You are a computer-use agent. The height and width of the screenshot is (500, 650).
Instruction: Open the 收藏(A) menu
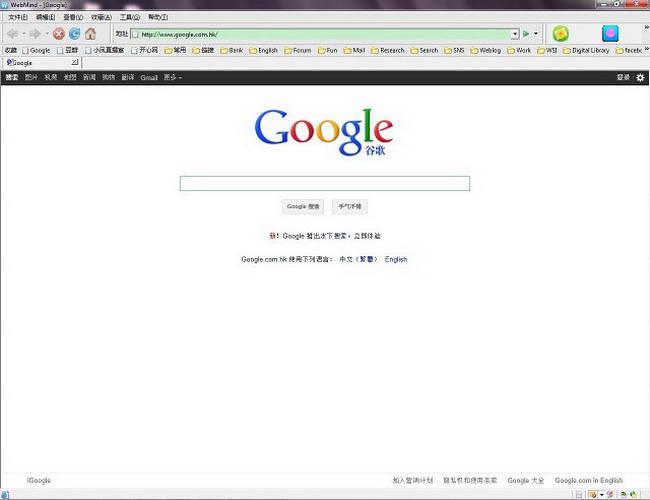pos(102,17)
